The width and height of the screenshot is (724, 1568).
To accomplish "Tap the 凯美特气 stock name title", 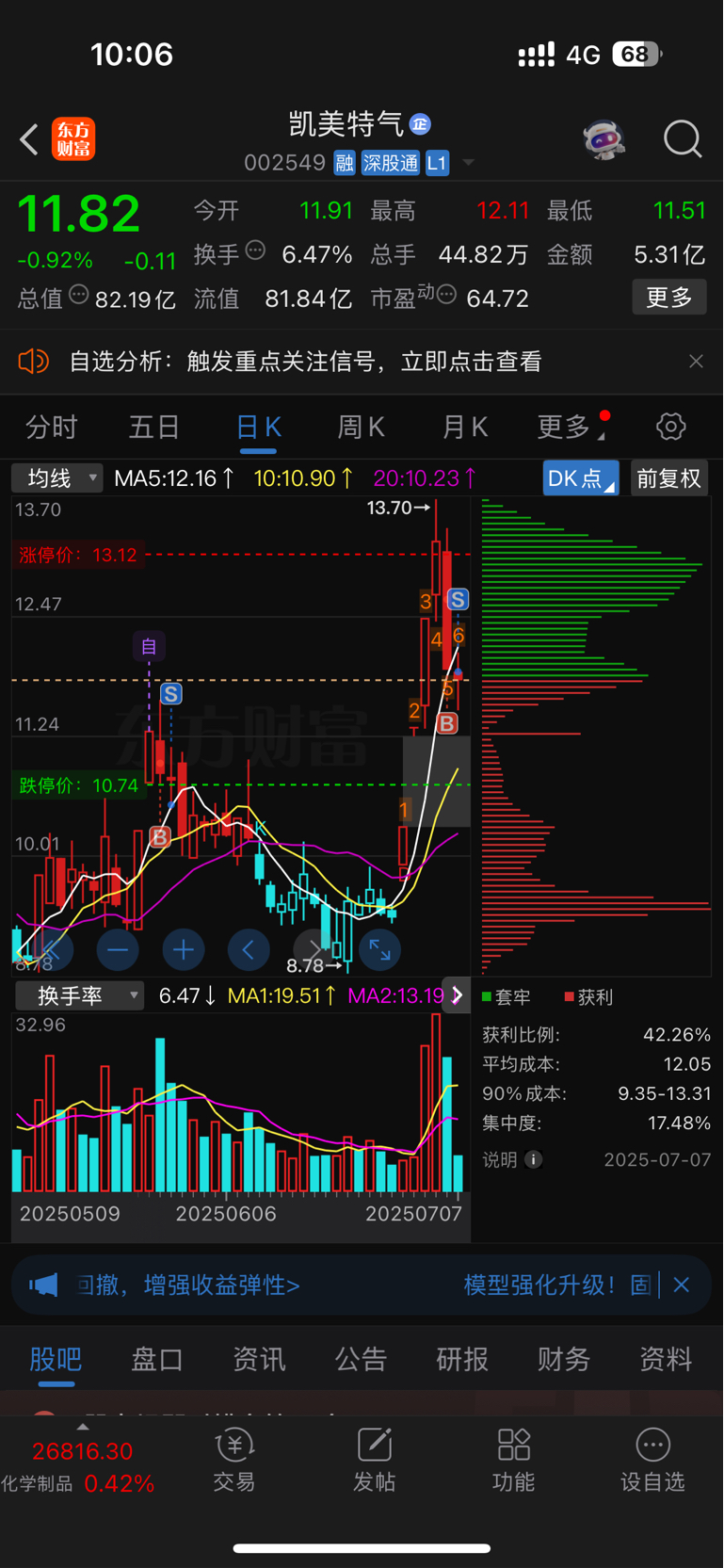I will pos(346,123).
